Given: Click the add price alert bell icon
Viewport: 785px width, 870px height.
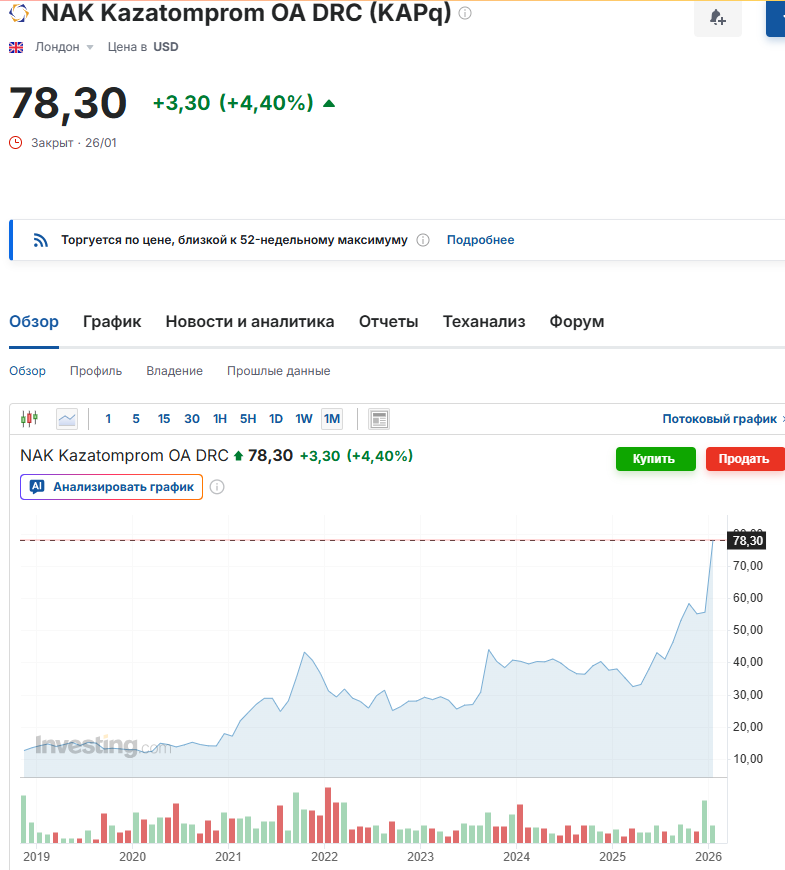Looking at the screenshot, I should pyautogui.click(x=717, y=18).
